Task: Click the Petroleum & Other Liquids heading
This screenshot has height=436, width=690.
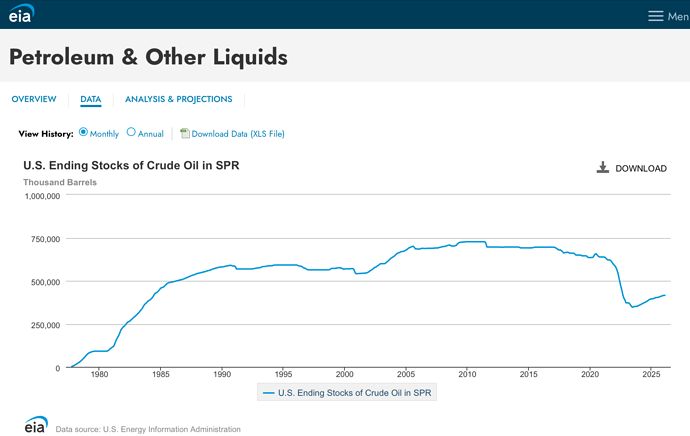Action: tap(148, 57)
